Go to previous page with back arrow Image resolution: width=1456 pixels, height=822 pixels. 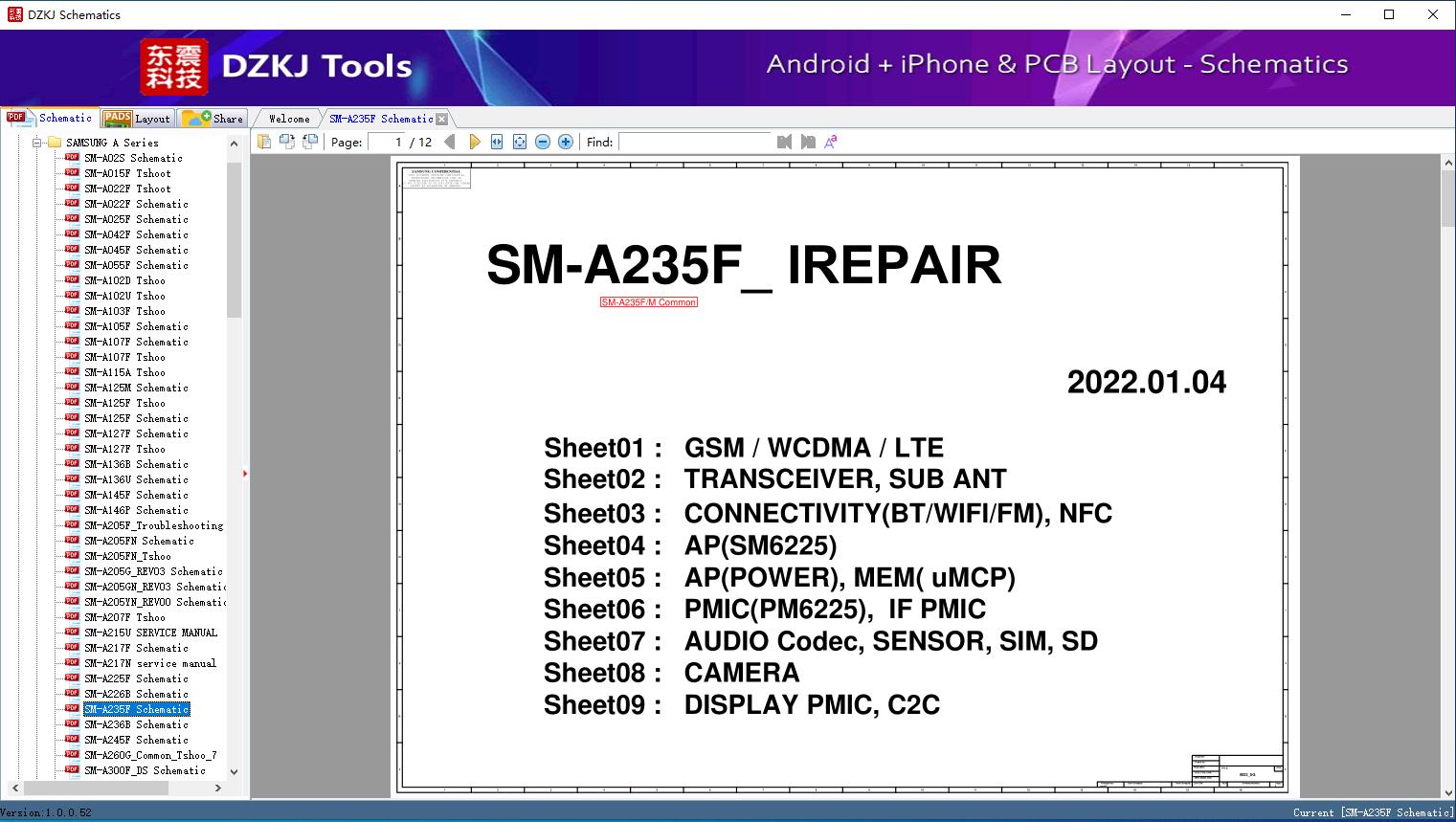coord(450,141)
